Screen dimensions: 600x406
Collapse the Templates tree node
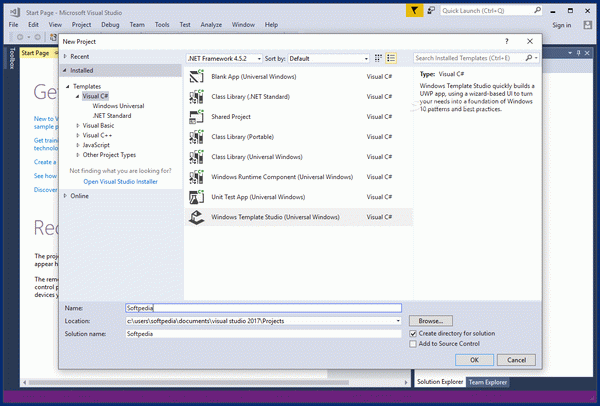click(x=68, y=86)
